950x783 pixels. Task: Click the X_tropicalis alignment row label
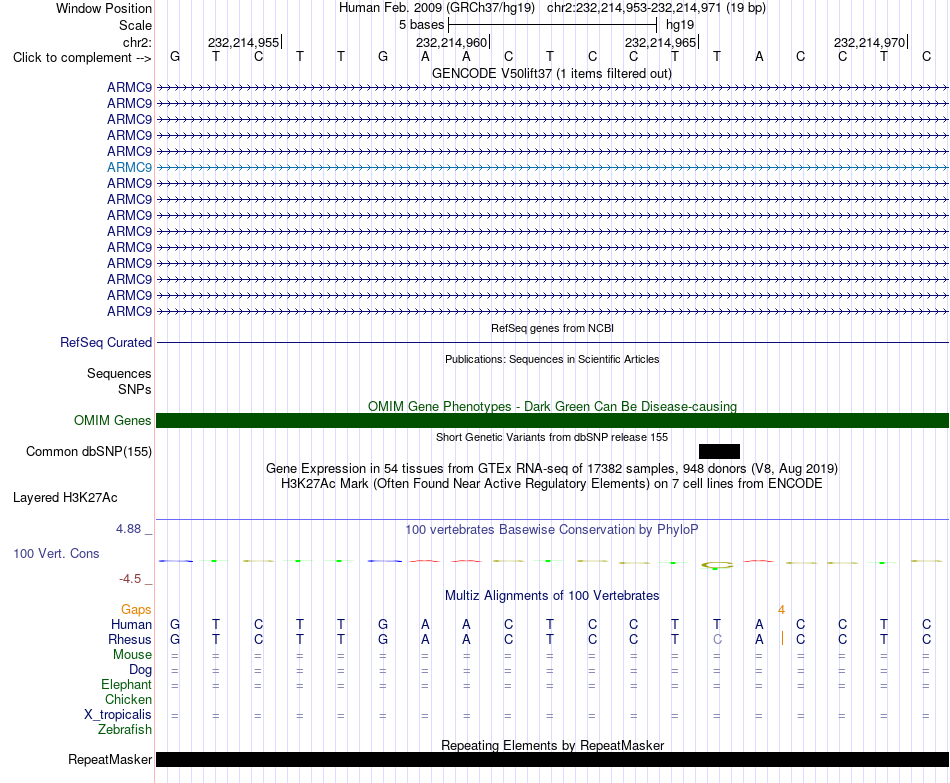tap(118, 715)
